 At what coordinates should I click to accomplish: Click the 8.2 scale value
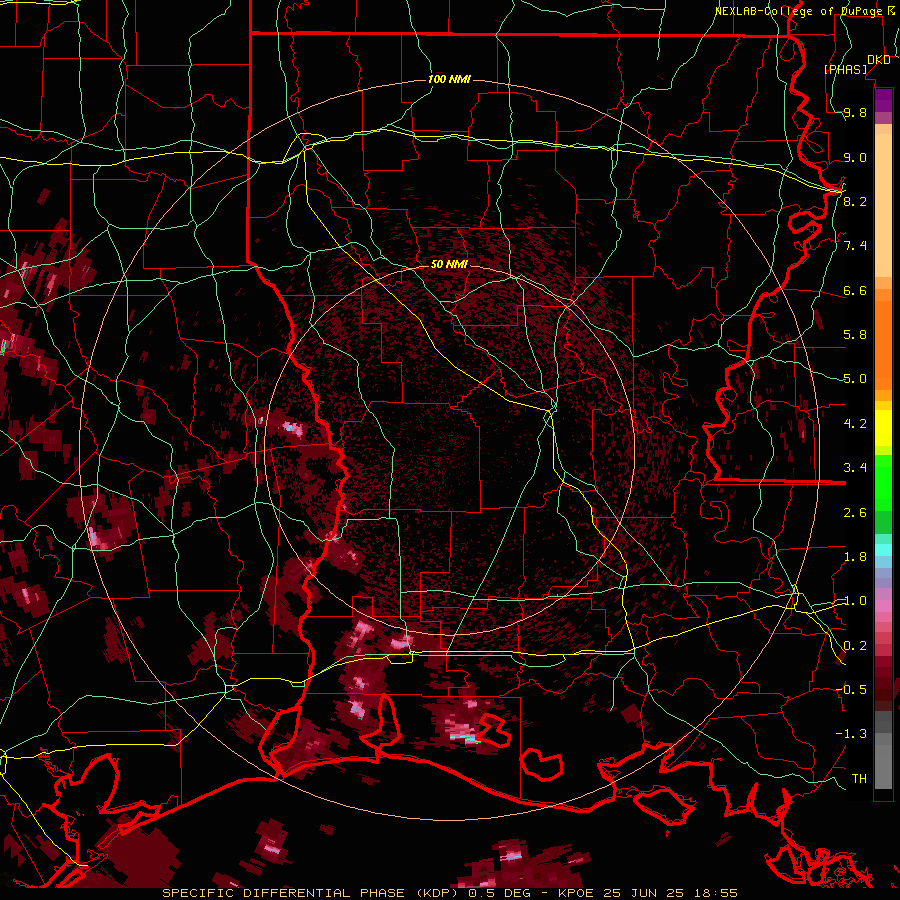click(x=855, y=201)
